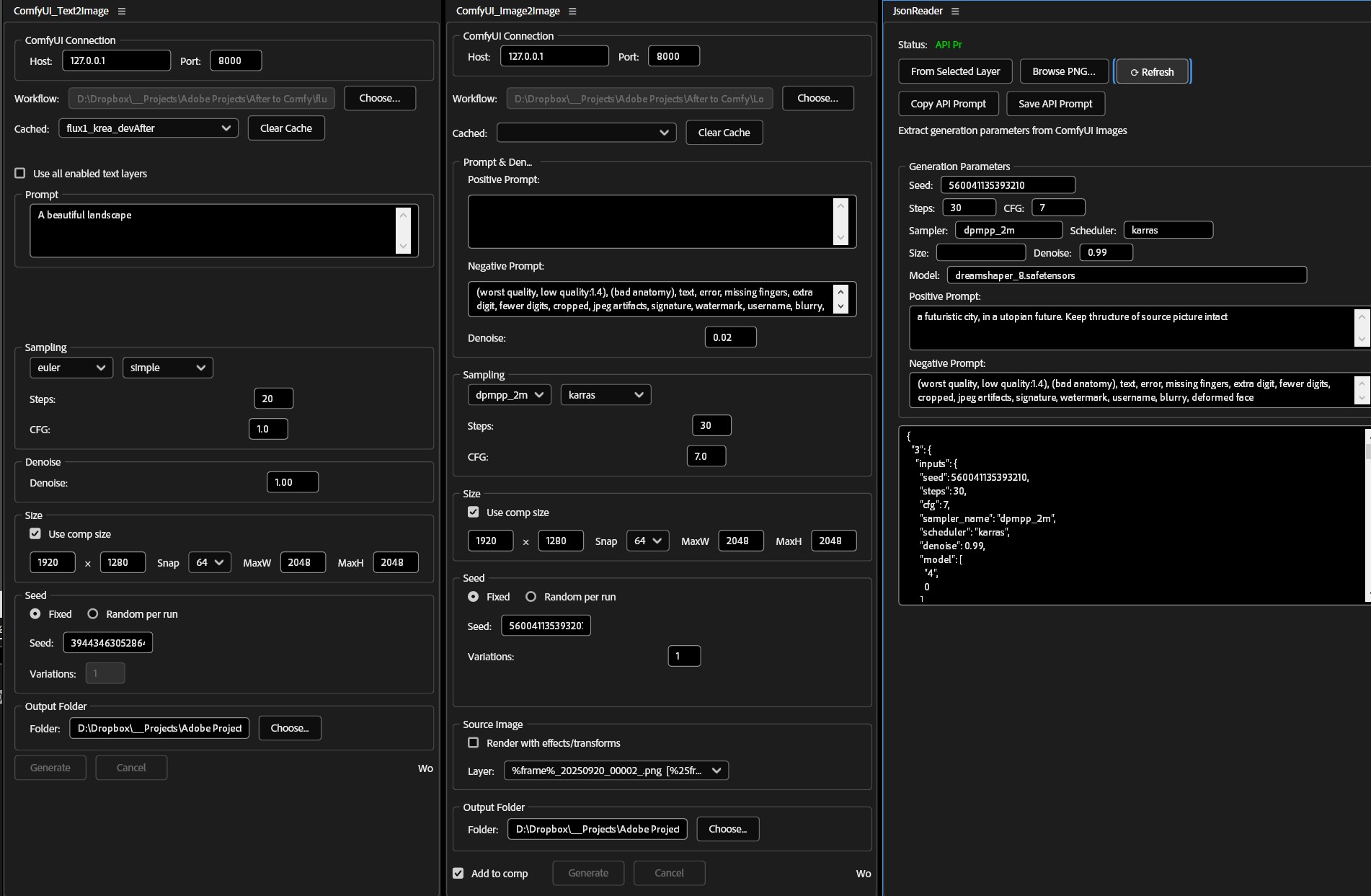Open the ComfyUI_Image2Image panel flyout menu

tap(572, 11)
